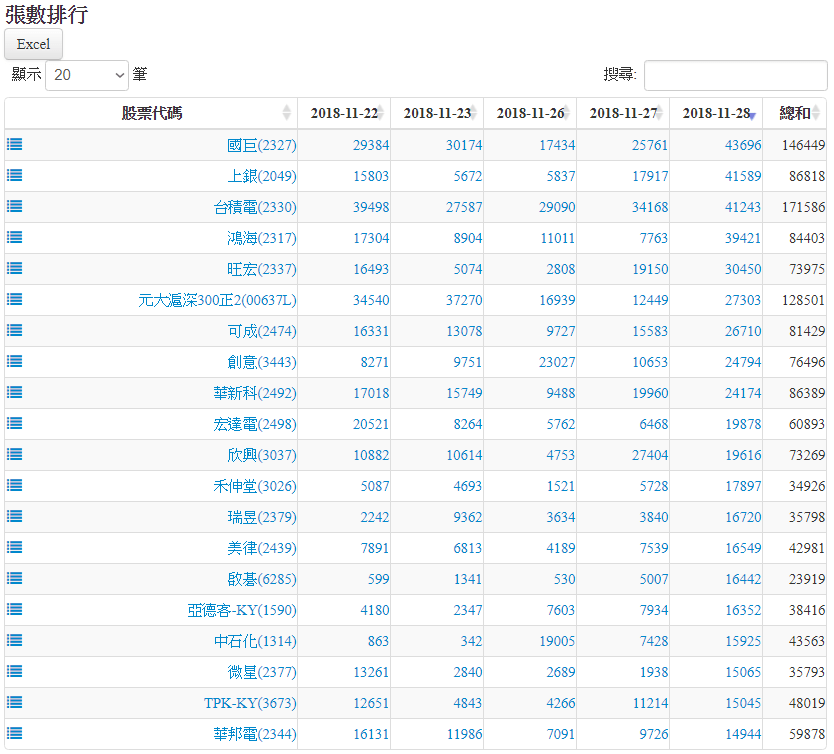
Task: Open the 上銀(2049) stock link
Action: pyautogui.click(x=261, y=176)
